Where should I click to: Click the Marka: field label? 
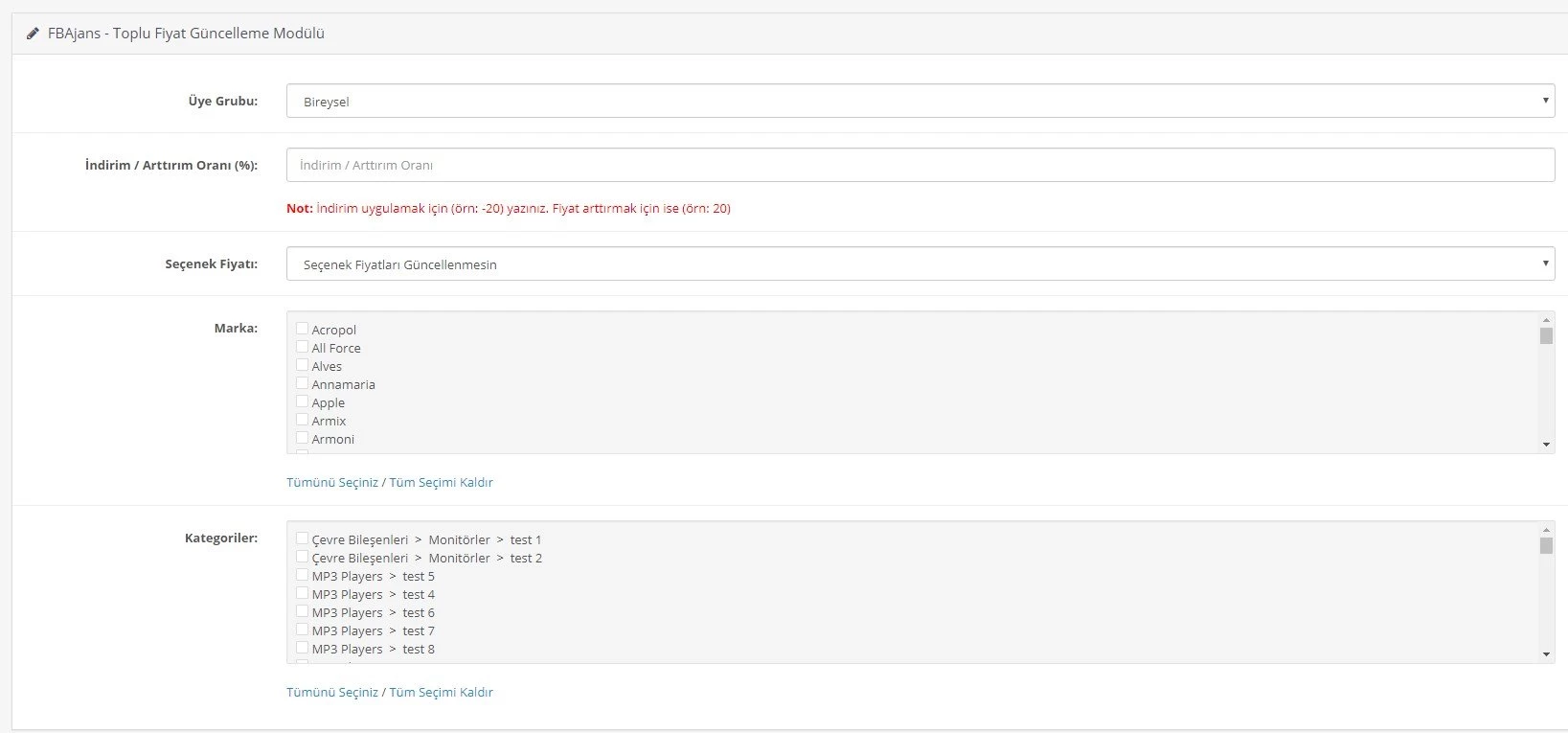click(236, 328)
